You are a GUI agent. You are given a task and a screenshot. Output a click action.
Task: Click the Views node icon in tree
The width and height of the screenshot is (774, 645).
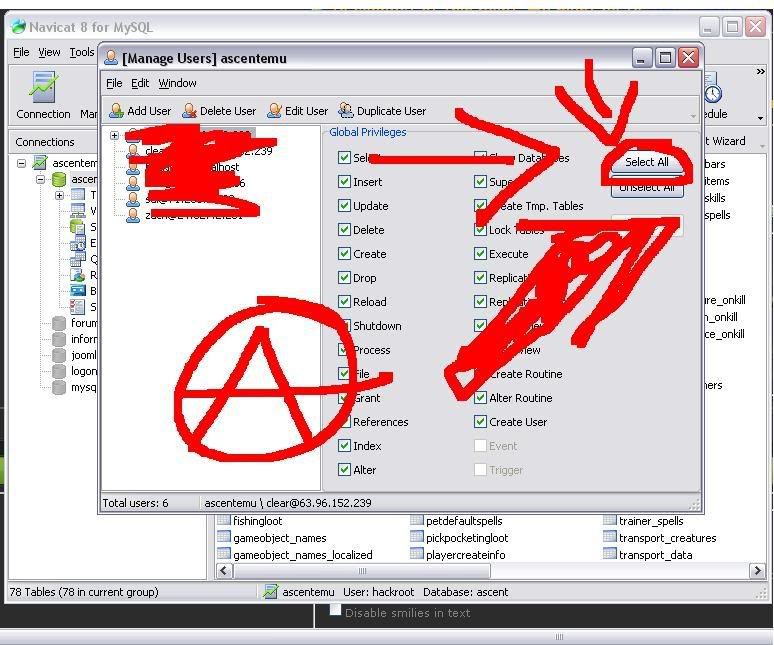[78, 211]
